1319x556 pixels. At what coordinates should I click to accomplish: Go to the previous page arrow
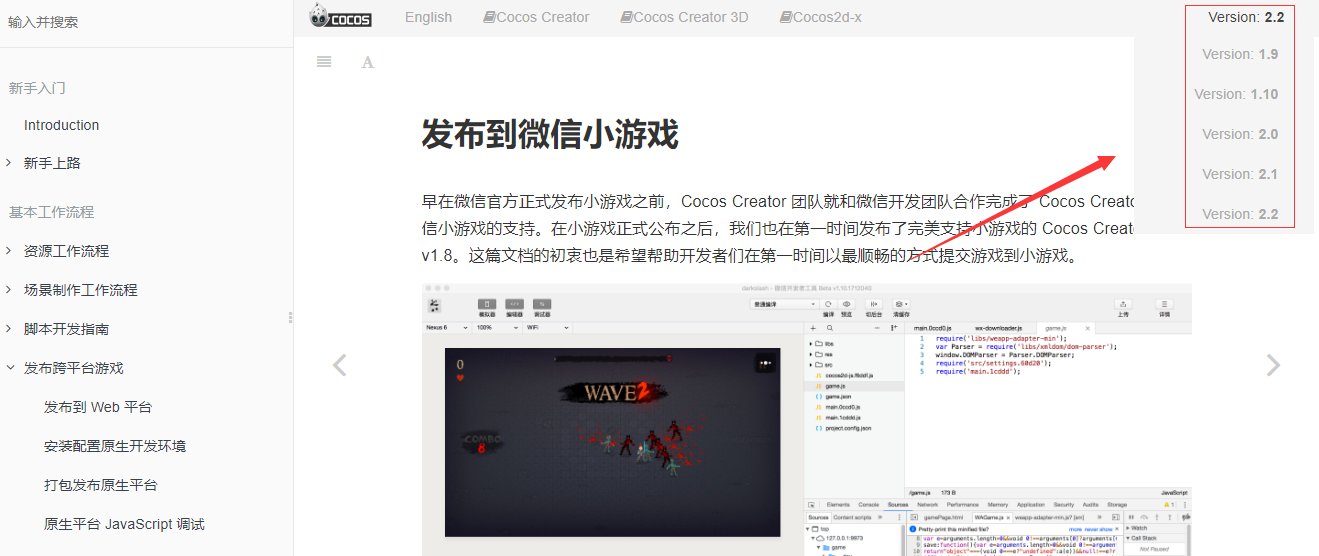click(x=339, y=365)
